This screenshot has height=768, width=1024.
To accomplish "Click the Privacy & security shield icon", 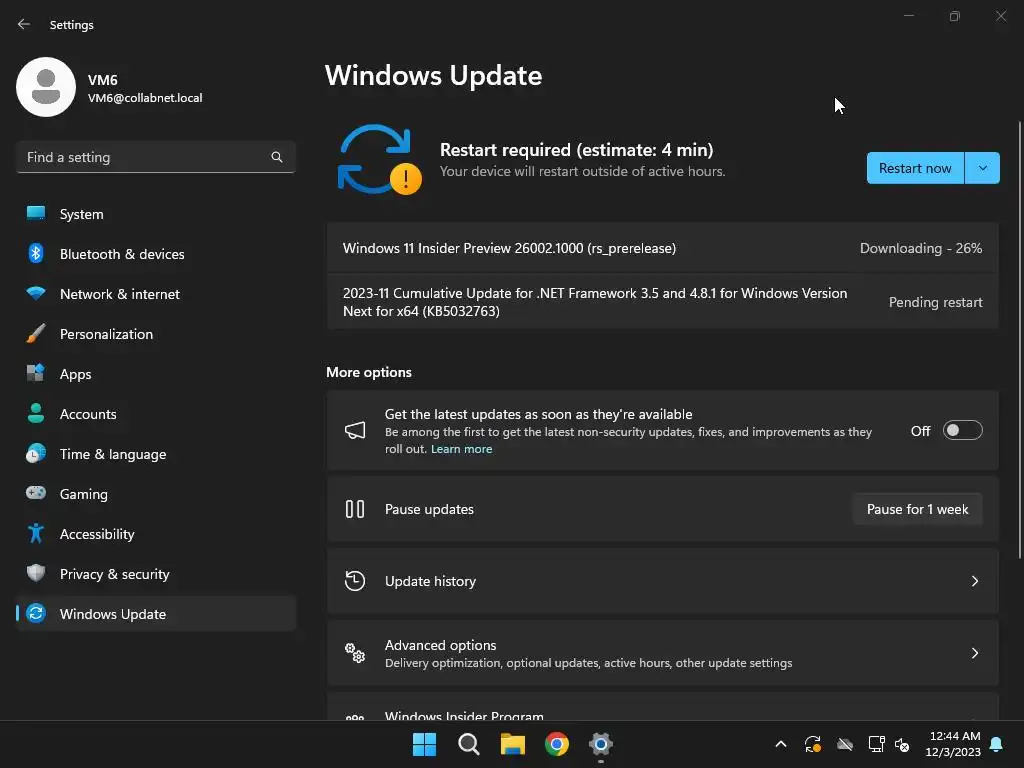I will coord(36,573).
